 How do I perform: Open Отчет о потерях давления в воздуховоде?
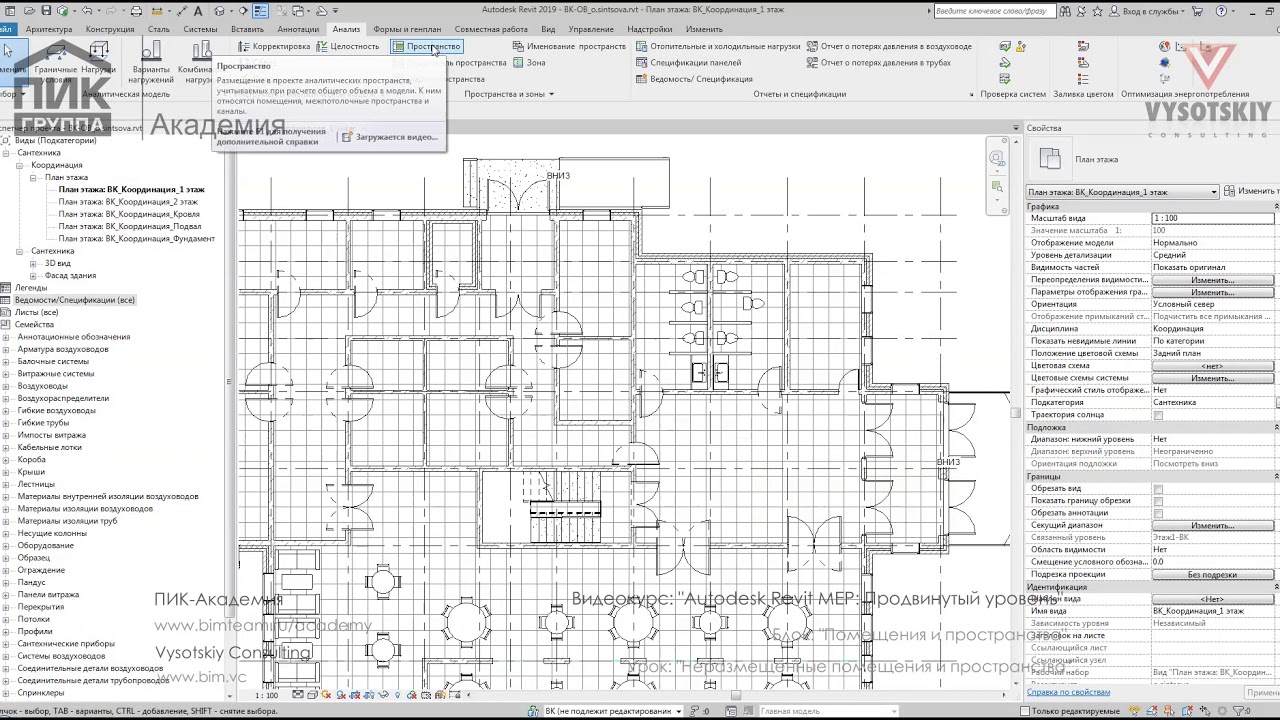[x=889, y=47]
